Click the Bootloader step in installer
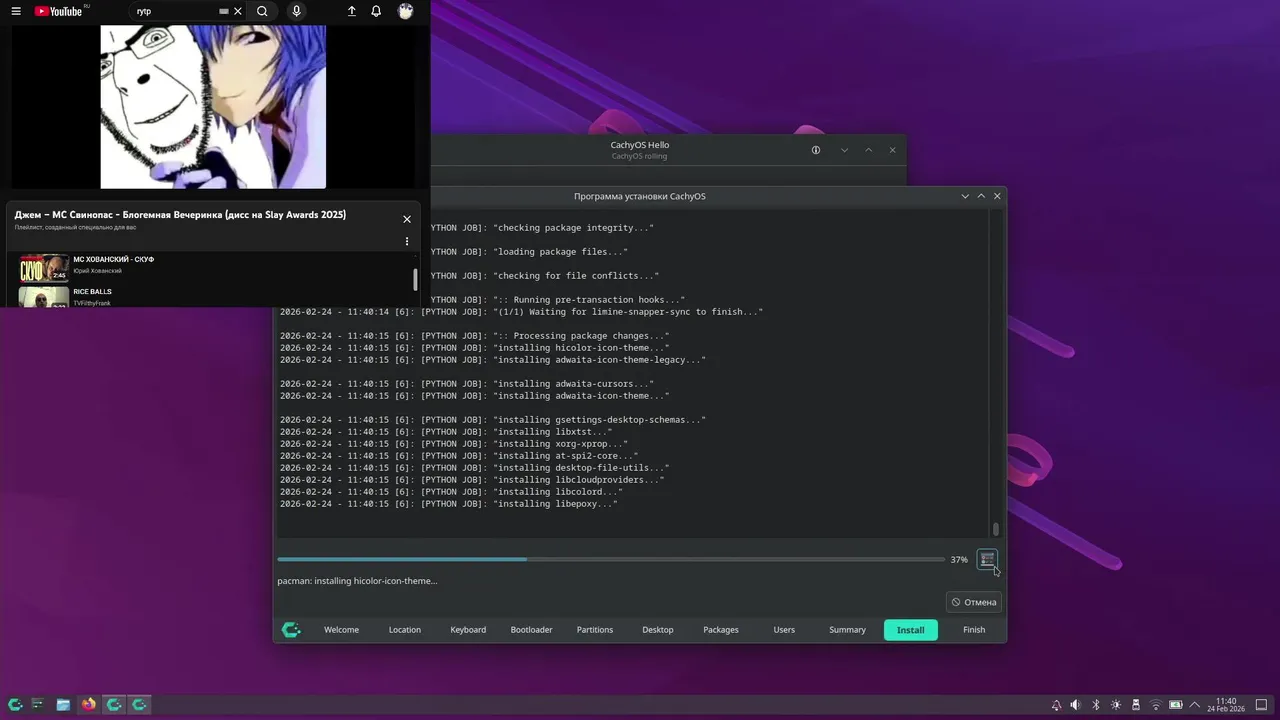Image resolution: width=1280 pixels, height=720 pixels. (531, 630)
